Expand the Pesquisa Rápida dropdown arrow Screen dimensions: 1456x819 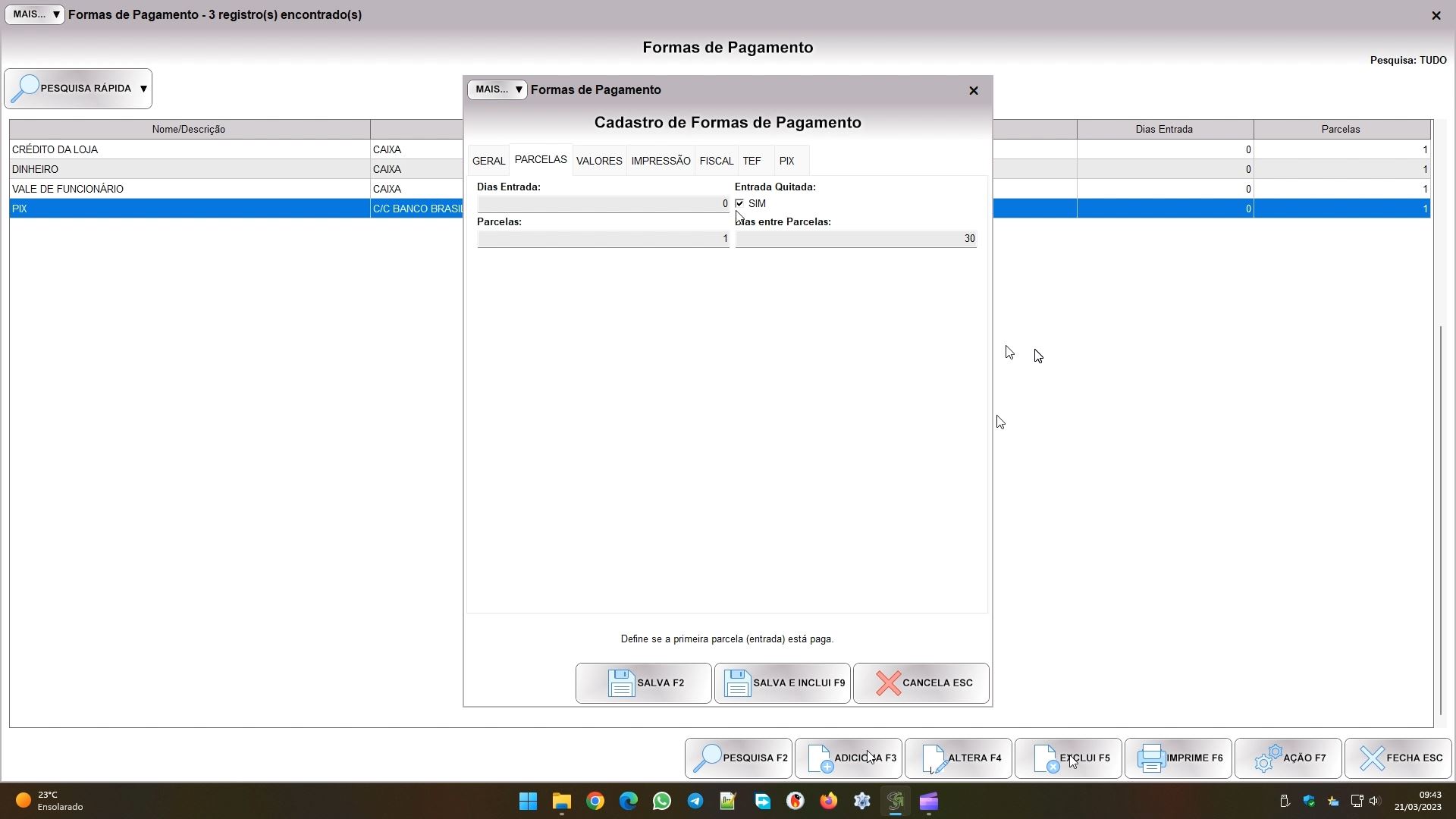[143, 89]
